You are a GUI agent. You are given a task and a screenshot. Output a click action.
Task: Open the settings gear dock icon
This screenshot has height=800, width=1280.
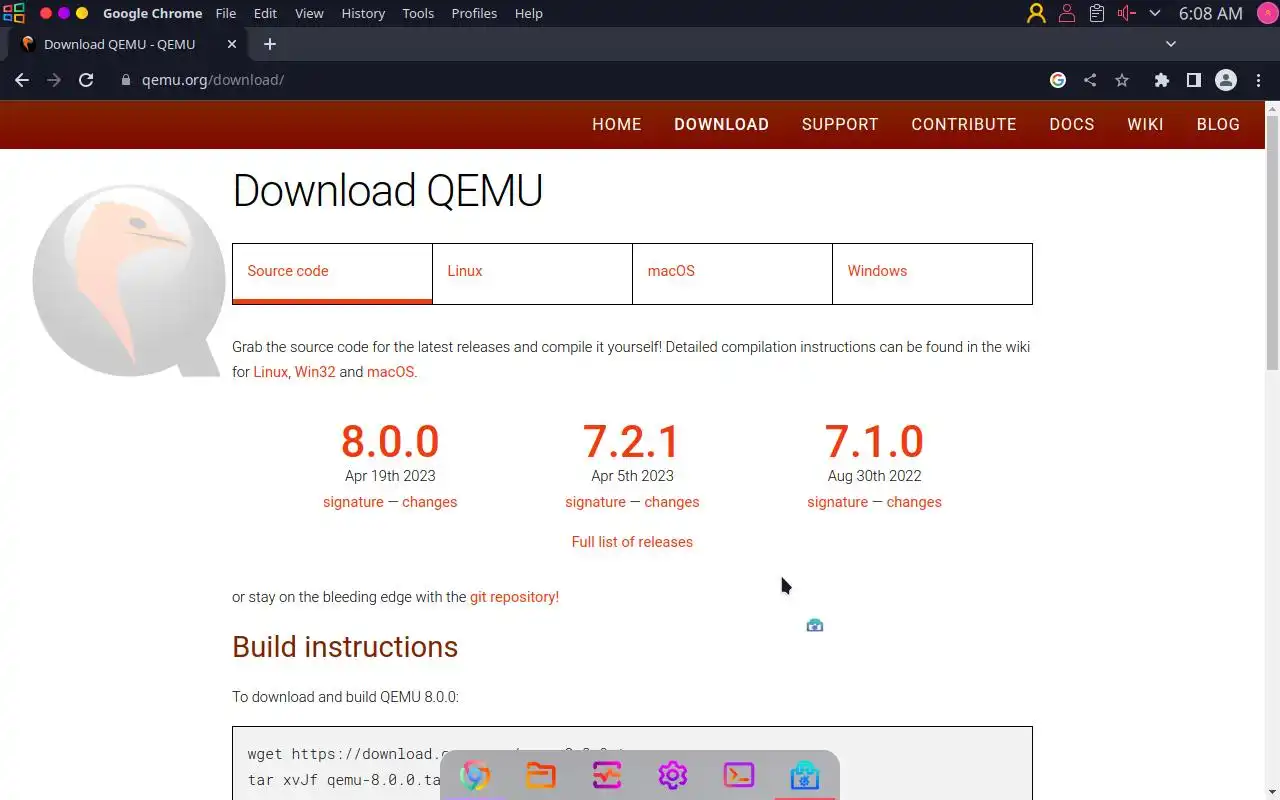tap(673, 775)
